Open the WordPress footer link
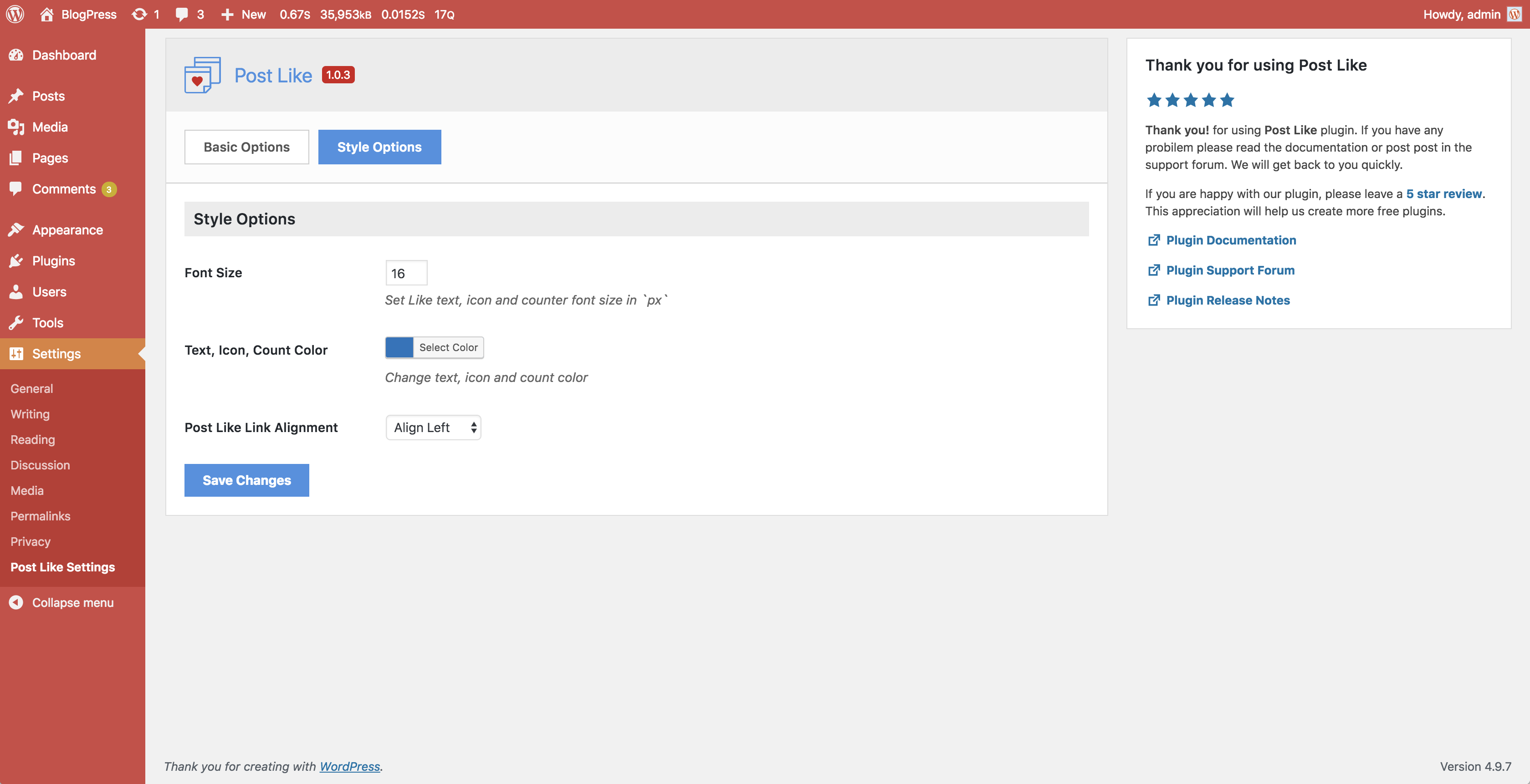The height and width of the screenshot is (784, 1530). click(x=350, y=766)
